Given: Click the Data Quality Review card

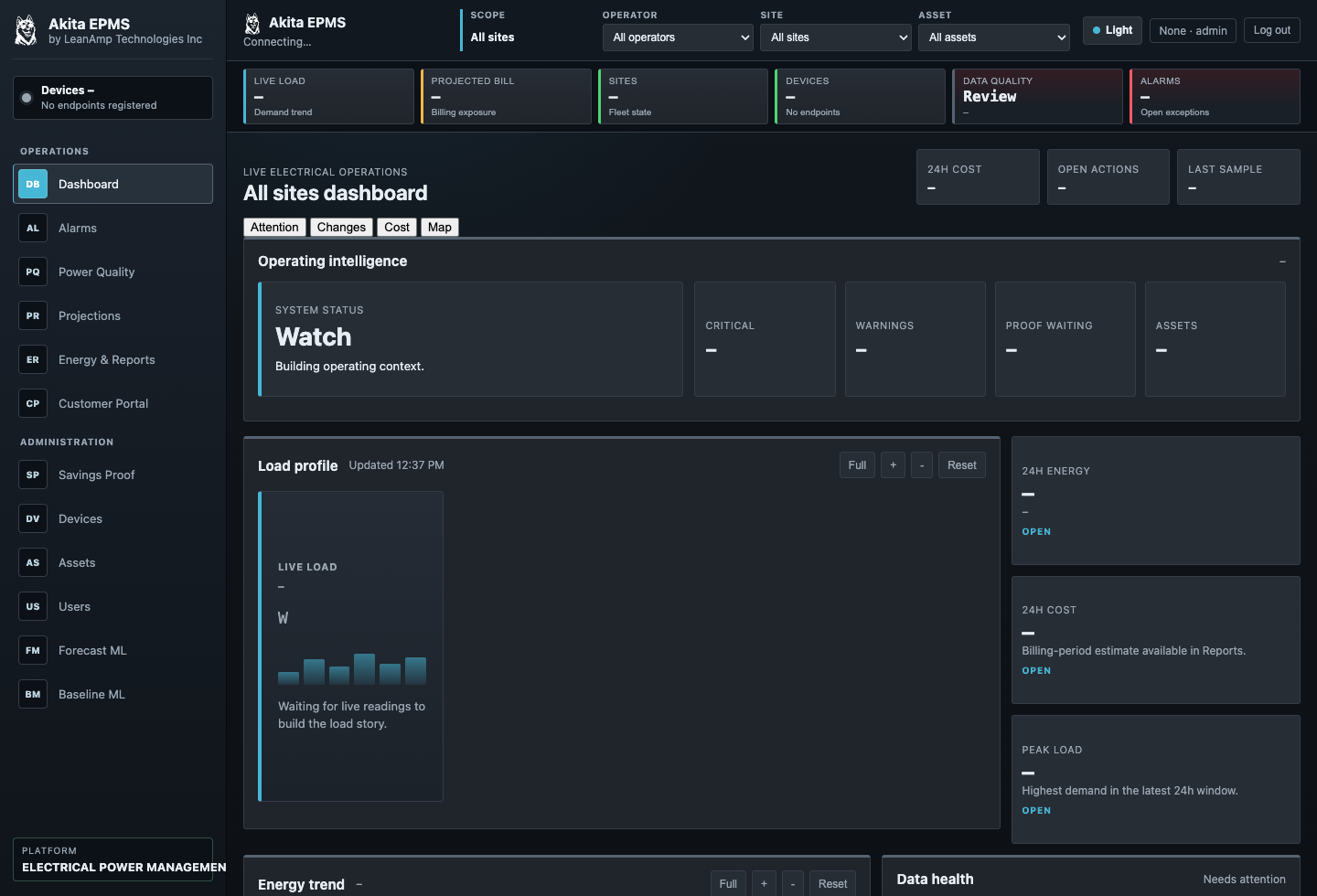Looking at the screenshot, I should pyautogui.click(x=1037, y=96).
